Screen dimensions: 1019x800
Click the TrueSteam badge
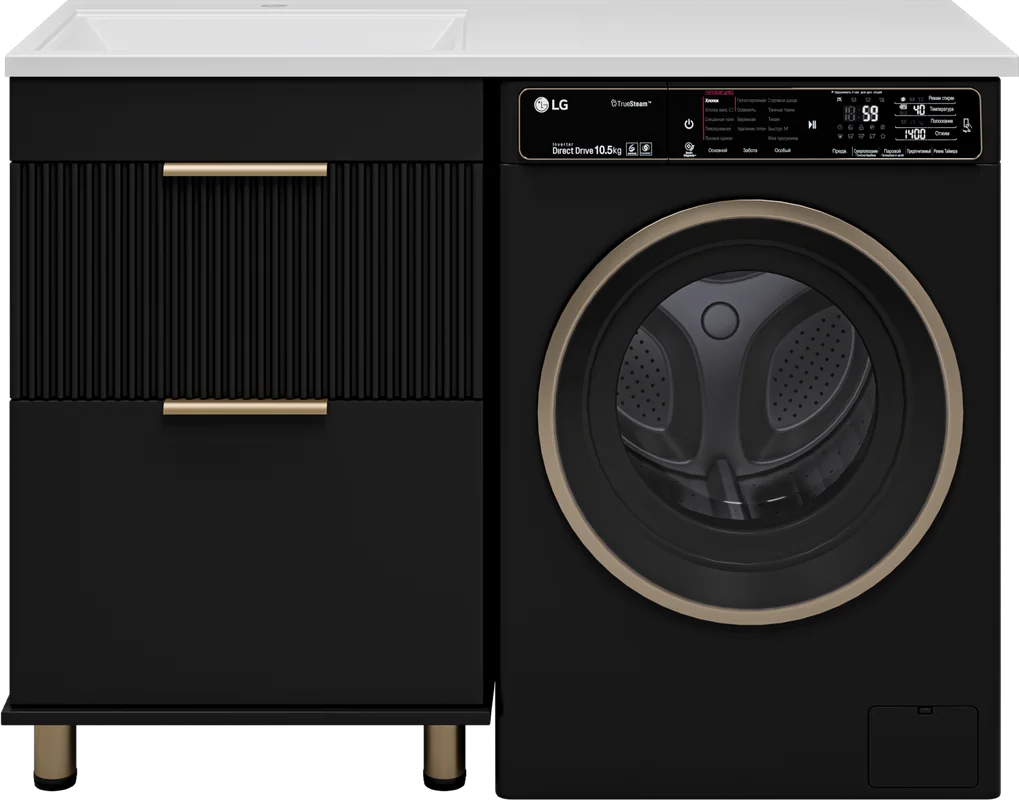point(631,103)
